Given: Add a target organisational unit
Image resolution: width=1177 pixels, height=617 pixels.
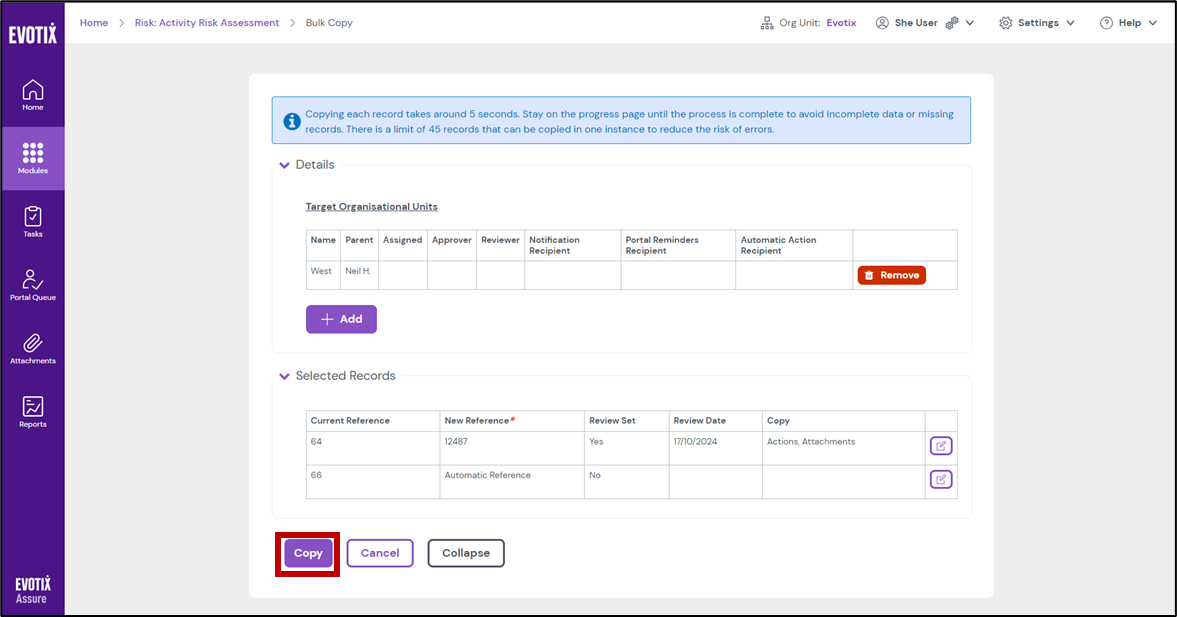Looking at the screenshot, I should pos(341,319).
